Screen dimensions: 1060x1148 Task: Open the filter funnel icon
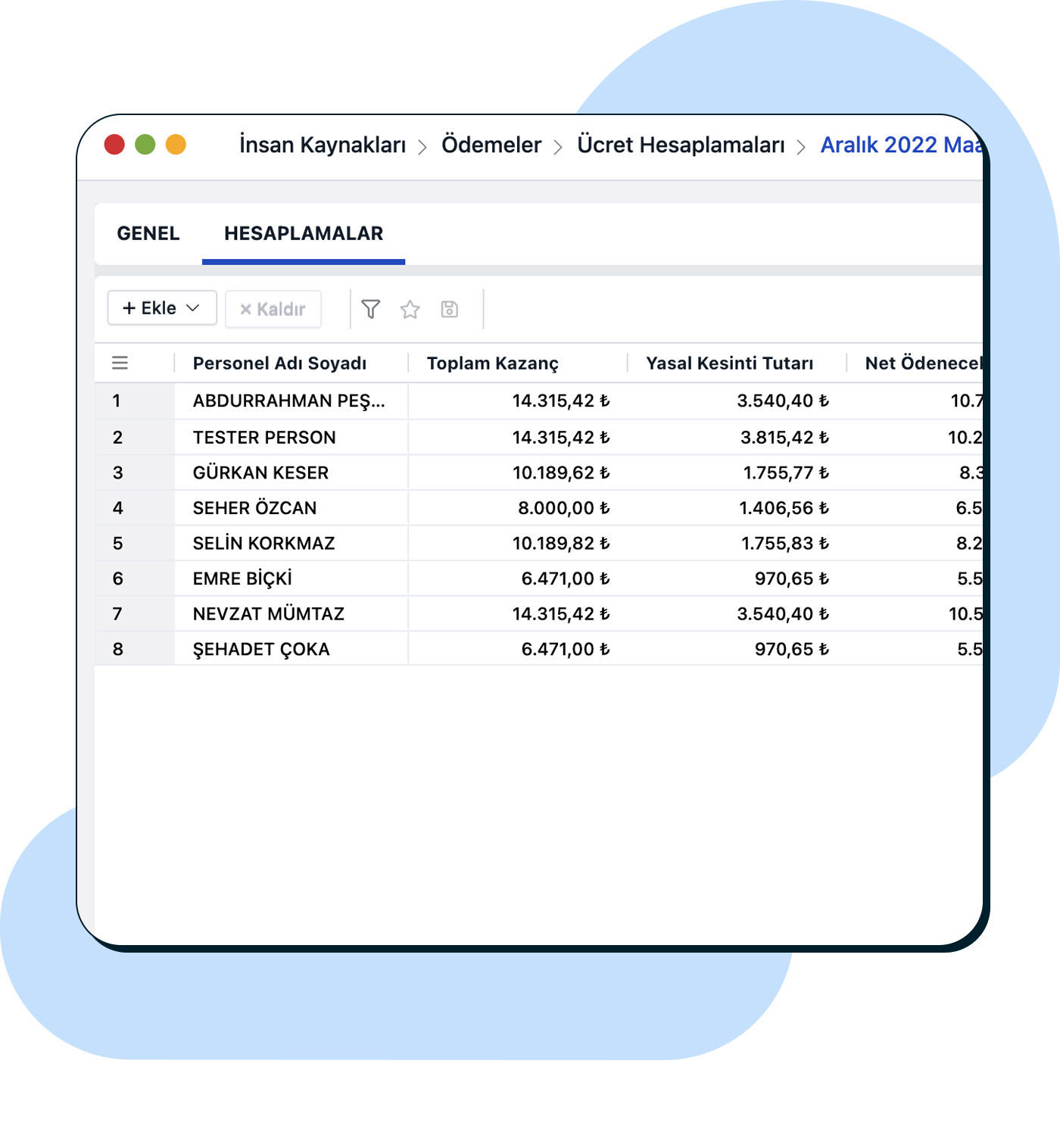tap(371, 309)
